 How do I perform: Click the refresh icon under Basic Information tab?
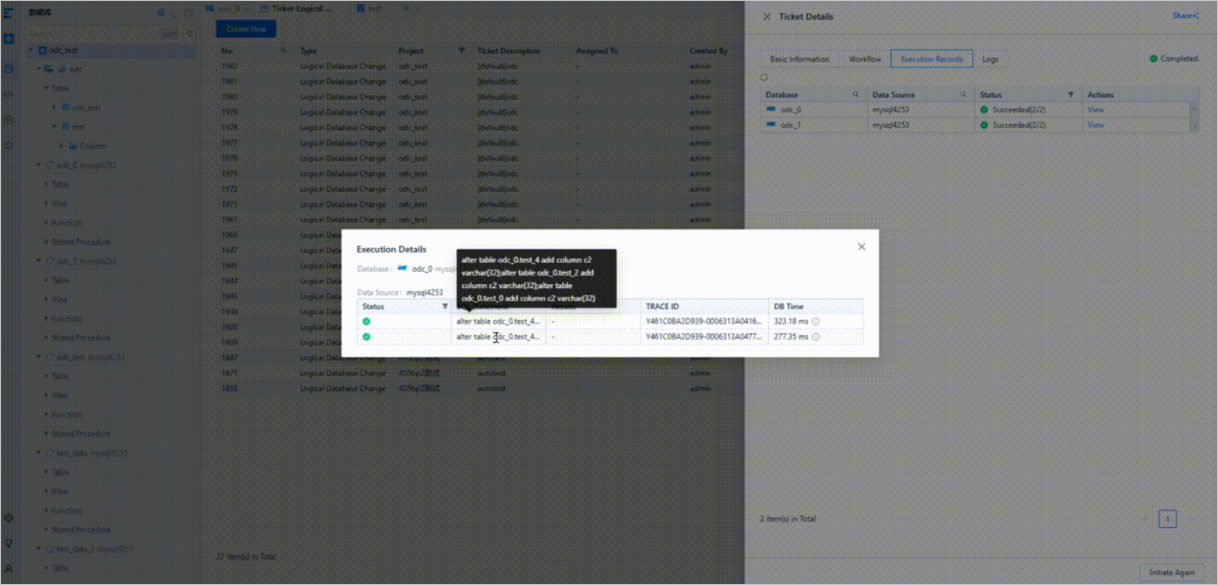coord(764,77)
